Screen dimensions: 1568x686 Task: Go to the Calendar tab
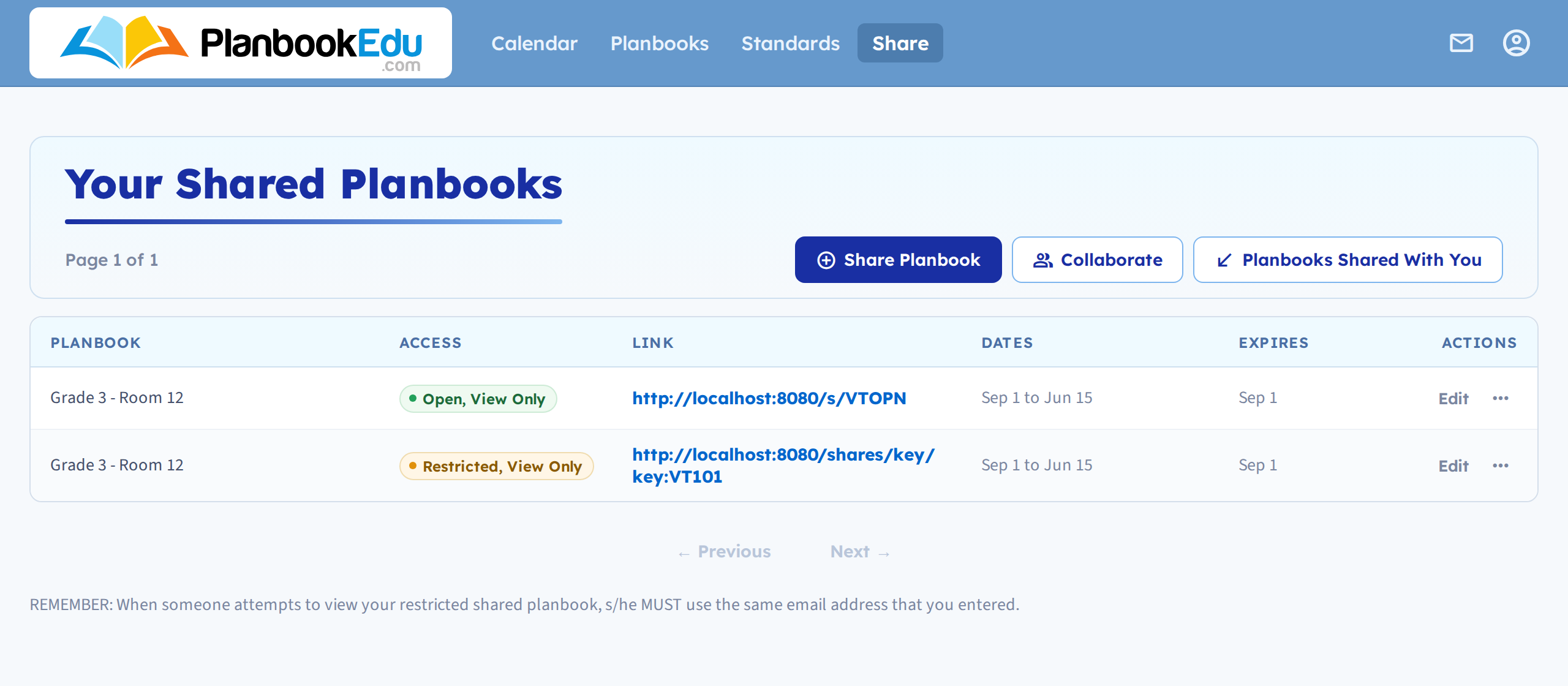click(x=534, y=43)
